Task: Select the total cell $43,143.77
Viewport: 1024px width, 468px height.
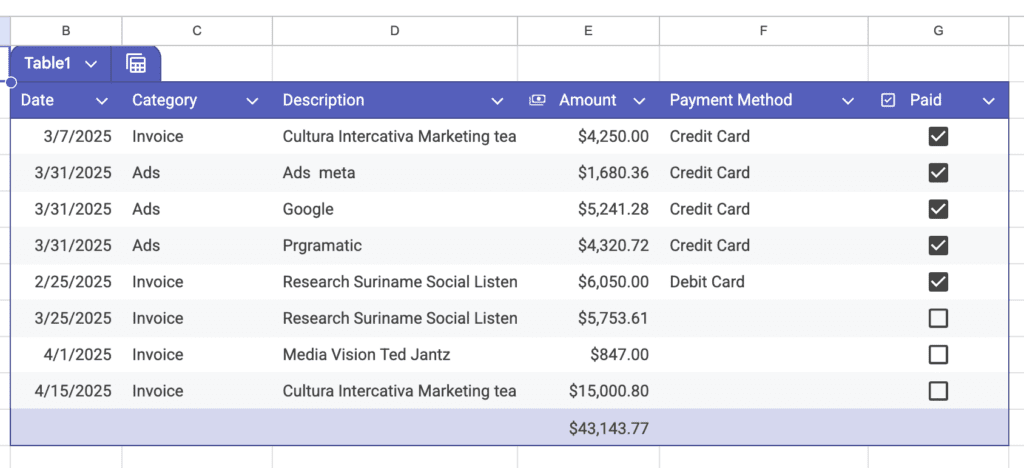Action: 608,428
